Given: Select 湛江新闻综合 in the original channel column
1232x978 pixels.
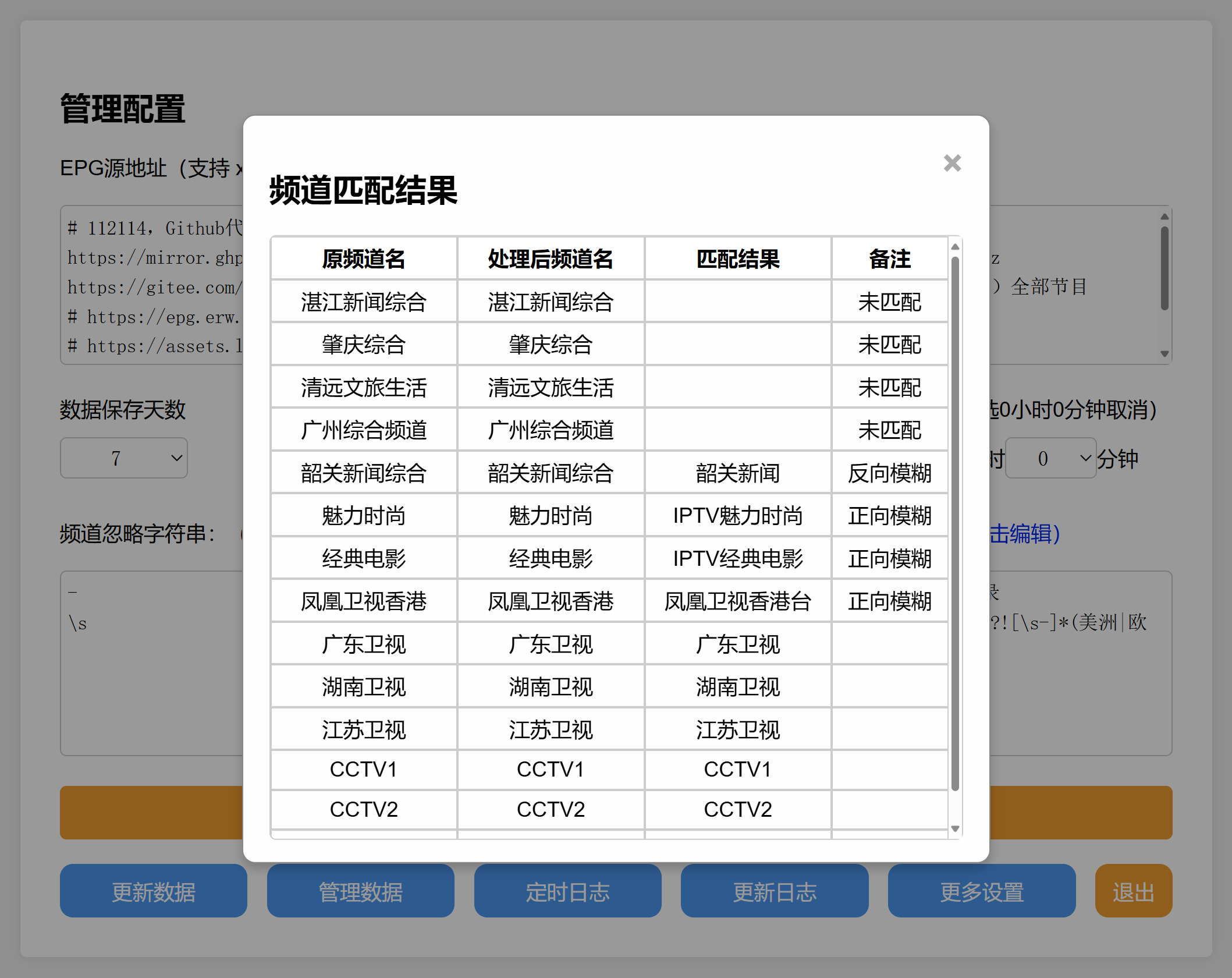Looking at the screenshot, I should [364, 302].
